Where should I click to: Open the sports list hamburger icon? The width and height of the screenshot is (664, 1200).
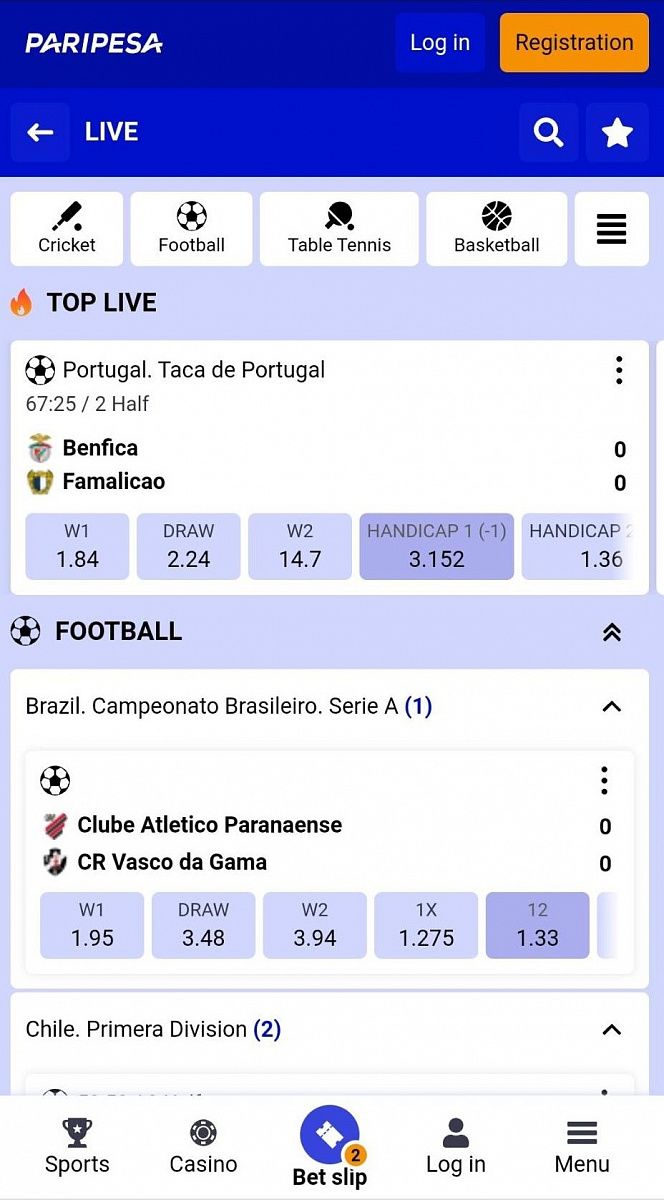[611, 229]
